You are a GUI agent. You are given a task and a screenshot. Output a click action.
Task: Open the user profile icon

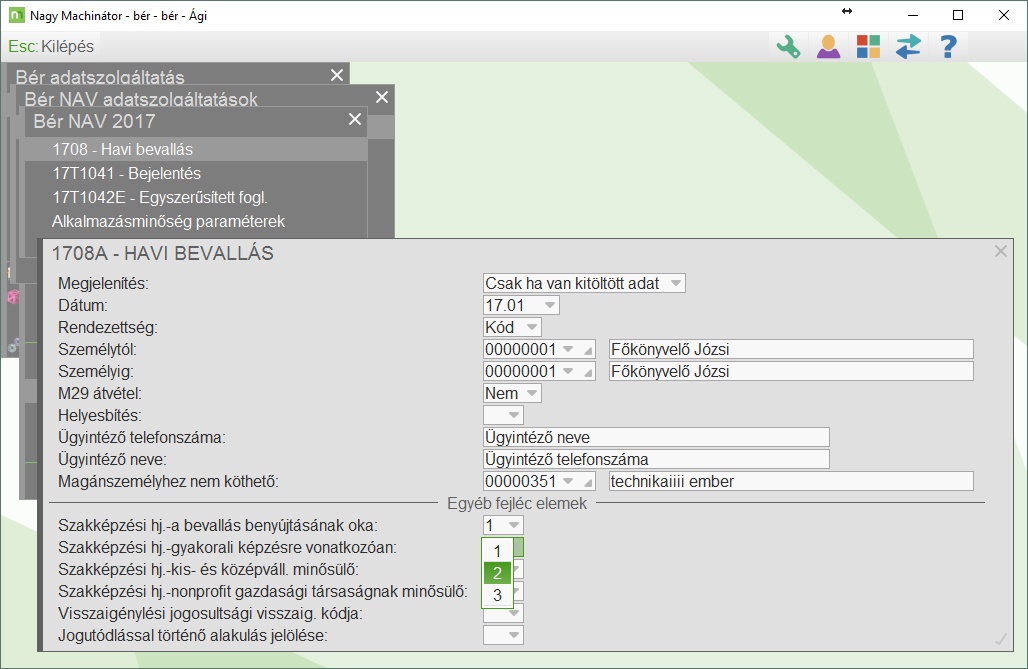point(829,47)
